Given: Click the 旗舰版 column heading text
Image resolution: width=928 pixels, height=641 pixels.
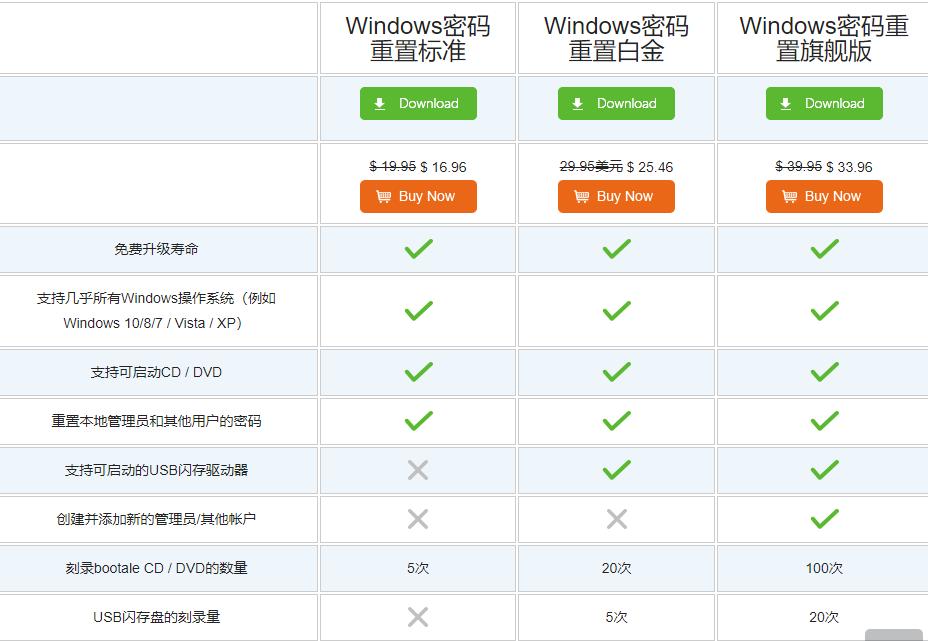Looking at the screenshot, I should (x=824, y=38).
